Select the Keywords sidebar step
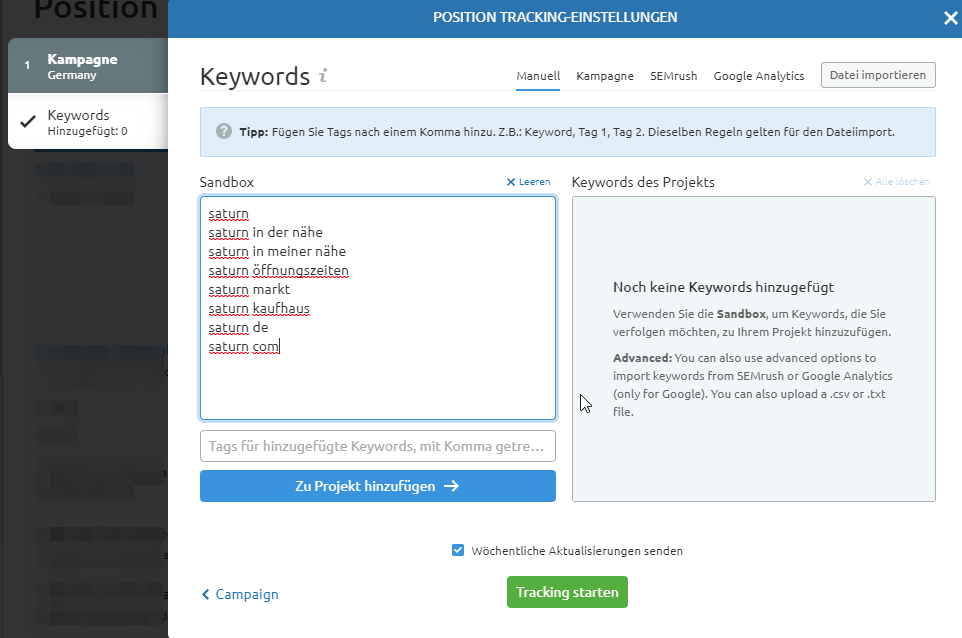The image size is (962, 638). [88, 121]
